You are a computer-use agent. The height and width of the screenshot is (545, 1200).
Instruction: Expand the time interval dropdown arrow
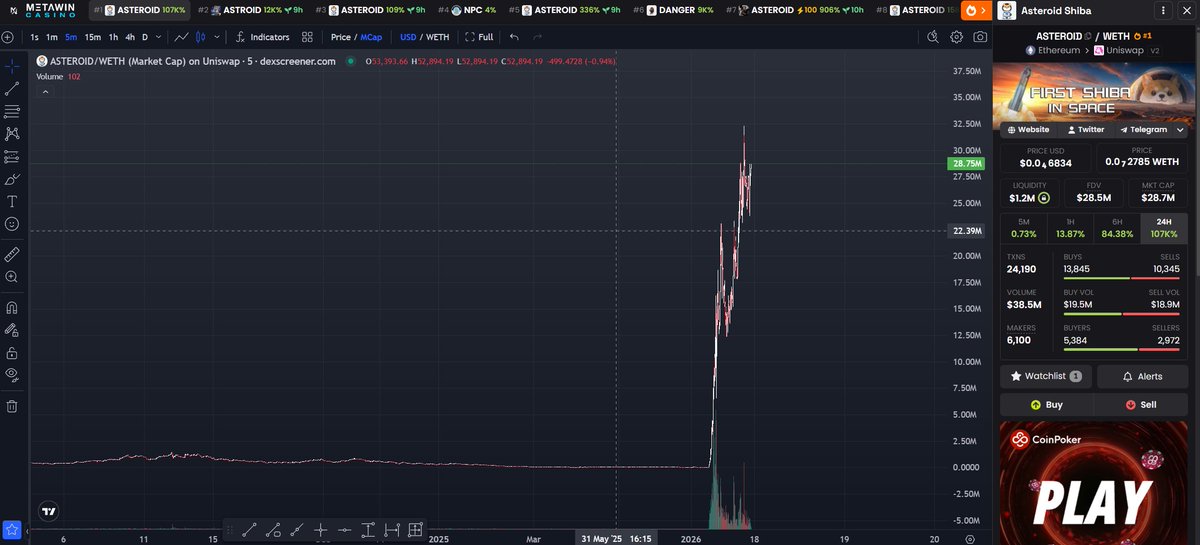pos(159,37)
